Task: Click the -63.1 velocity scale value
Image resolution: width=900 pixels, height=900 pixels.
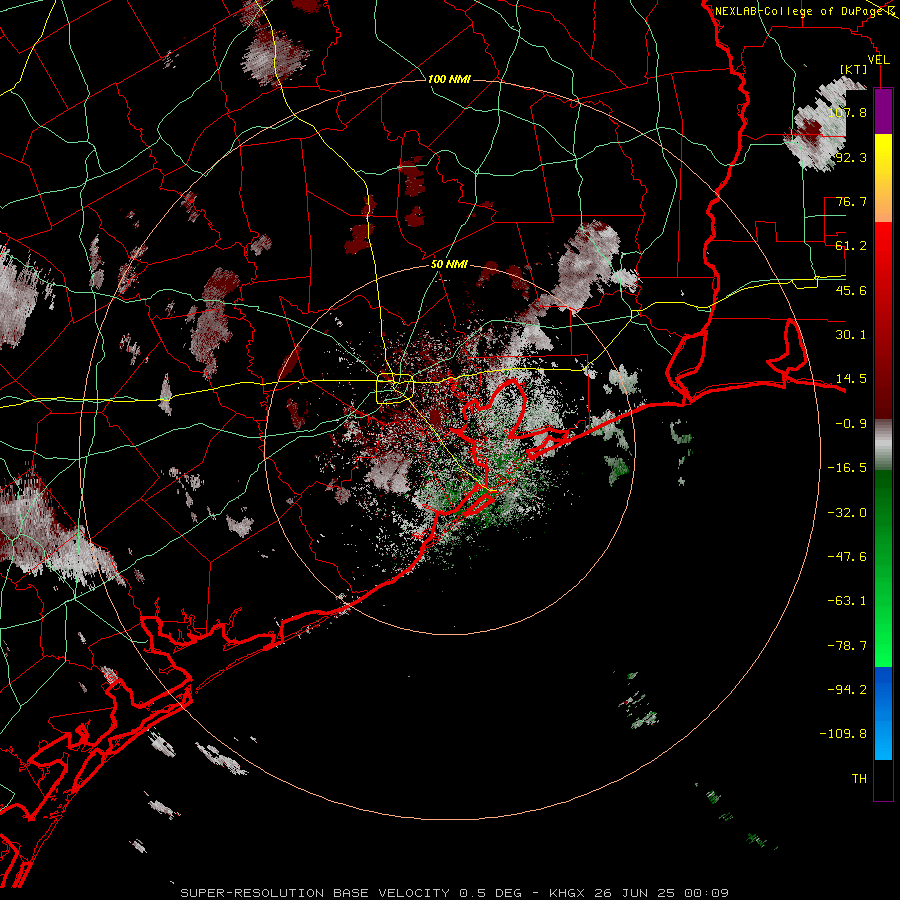Action: coord(847,601)
